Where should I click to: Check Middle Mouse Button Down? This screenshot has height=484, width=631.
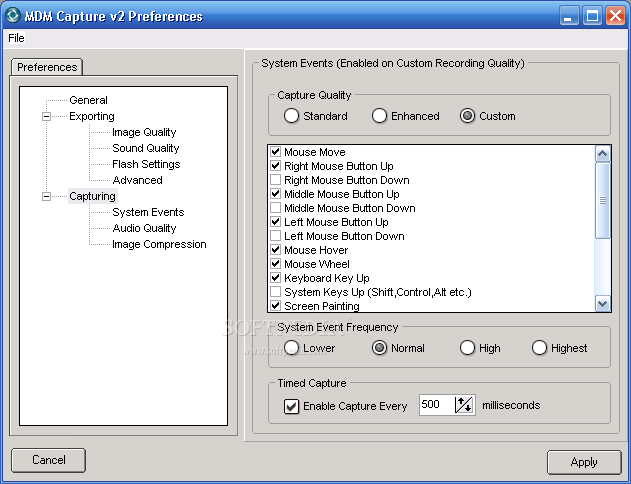(275, 208)
